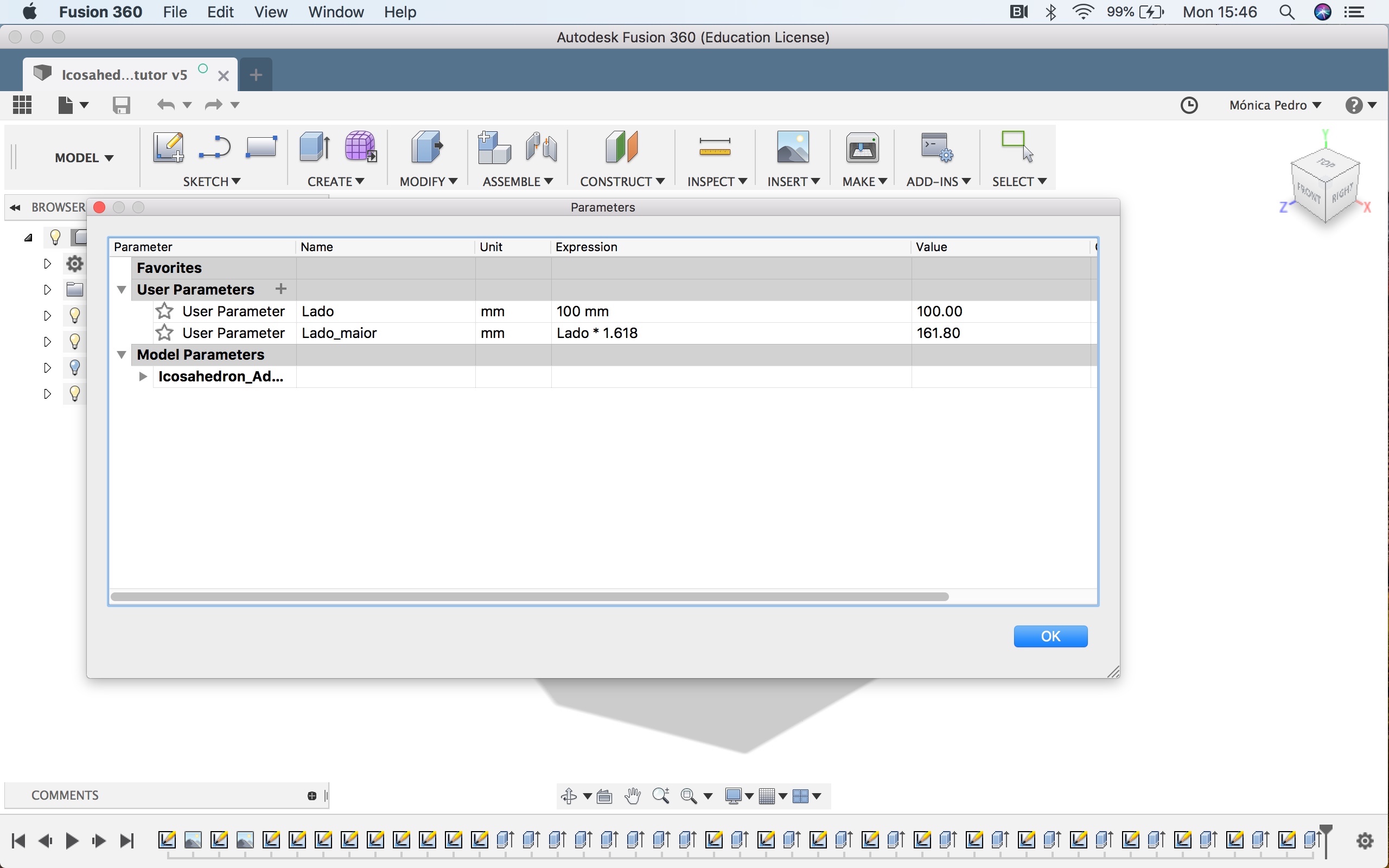The image size is (1389, 868).
Task: Open the help question mark menu
Action: pyautogui.click(x=1360, y=105)
